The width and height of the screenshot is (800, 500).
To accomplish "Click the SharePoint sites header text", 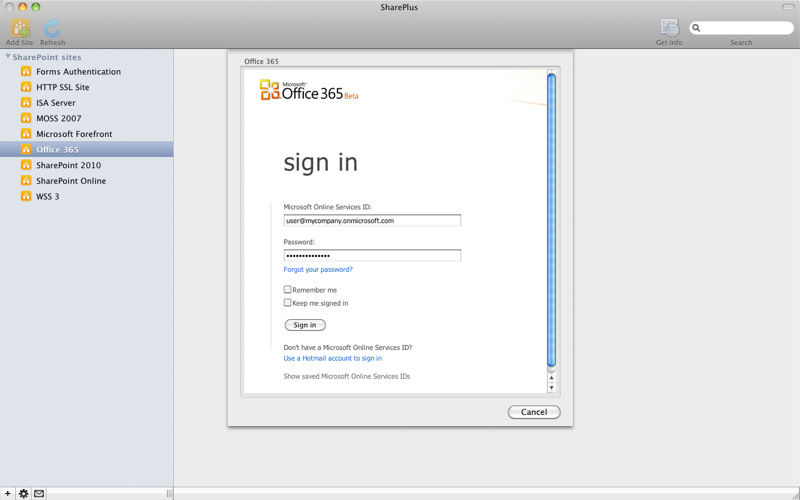I will click(47, 57).
